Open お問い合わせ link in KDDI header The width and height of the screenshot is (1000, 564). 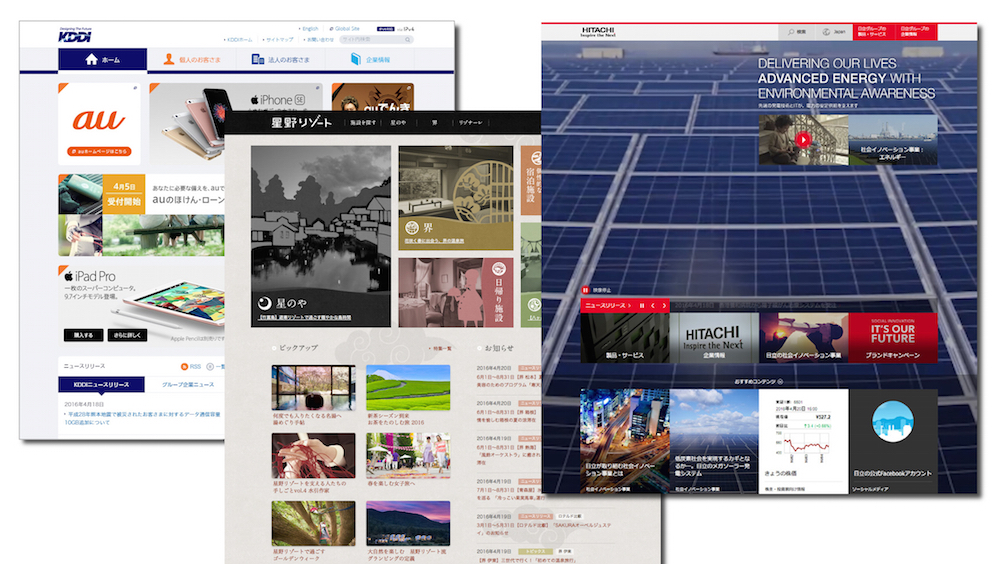click(319, 40)
